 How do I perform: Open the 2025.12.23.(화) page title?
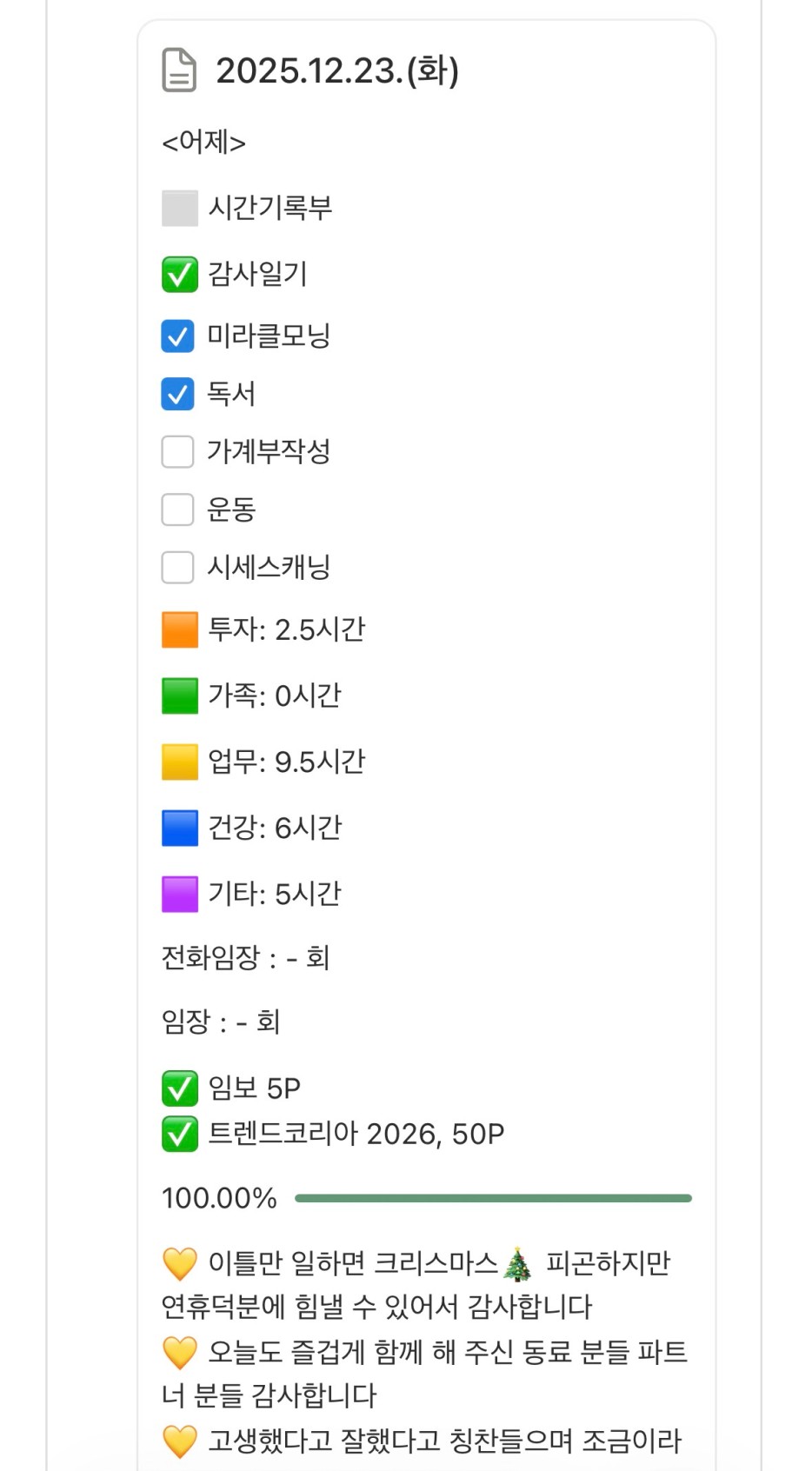(x=337, y=70)
